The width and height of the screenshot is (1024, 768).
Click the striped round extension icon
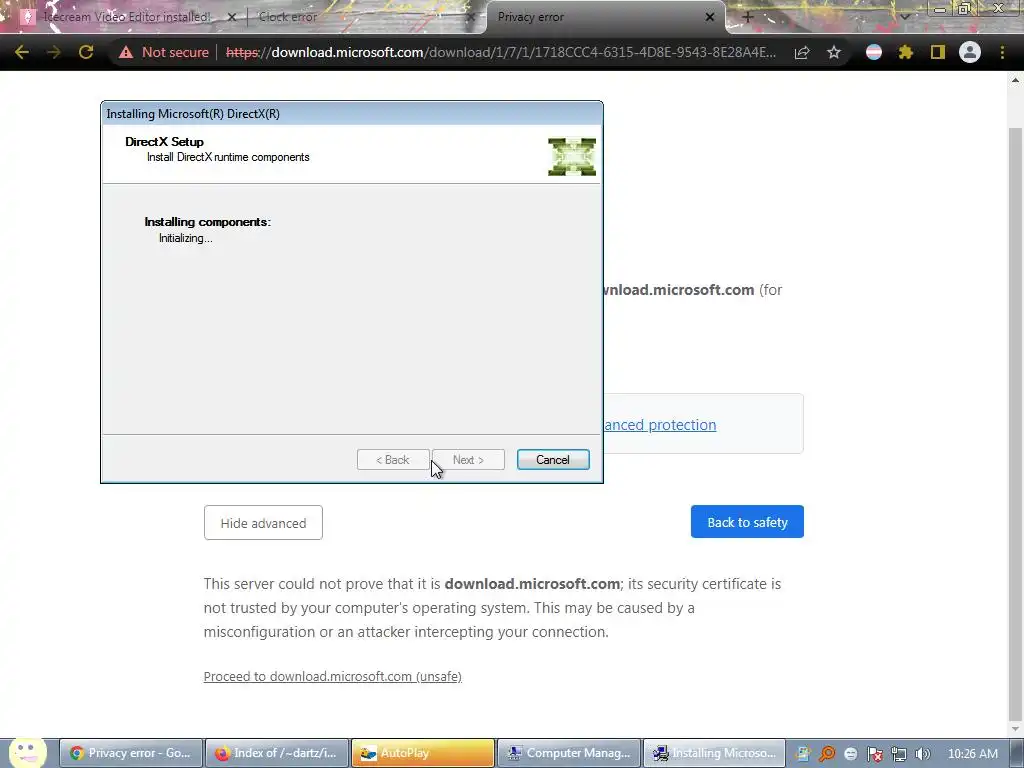[874, 52]
